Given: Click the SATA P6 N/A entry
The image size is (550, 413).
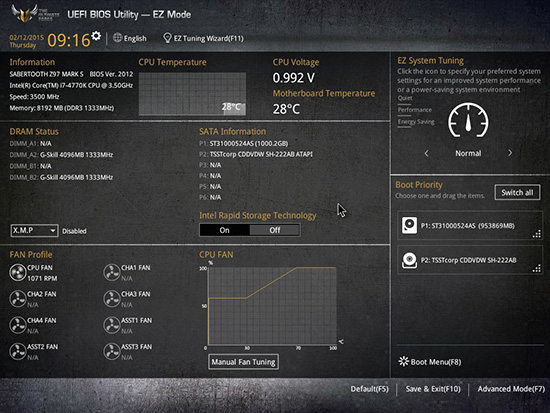Looking at the screenshot, I should 210,197.
